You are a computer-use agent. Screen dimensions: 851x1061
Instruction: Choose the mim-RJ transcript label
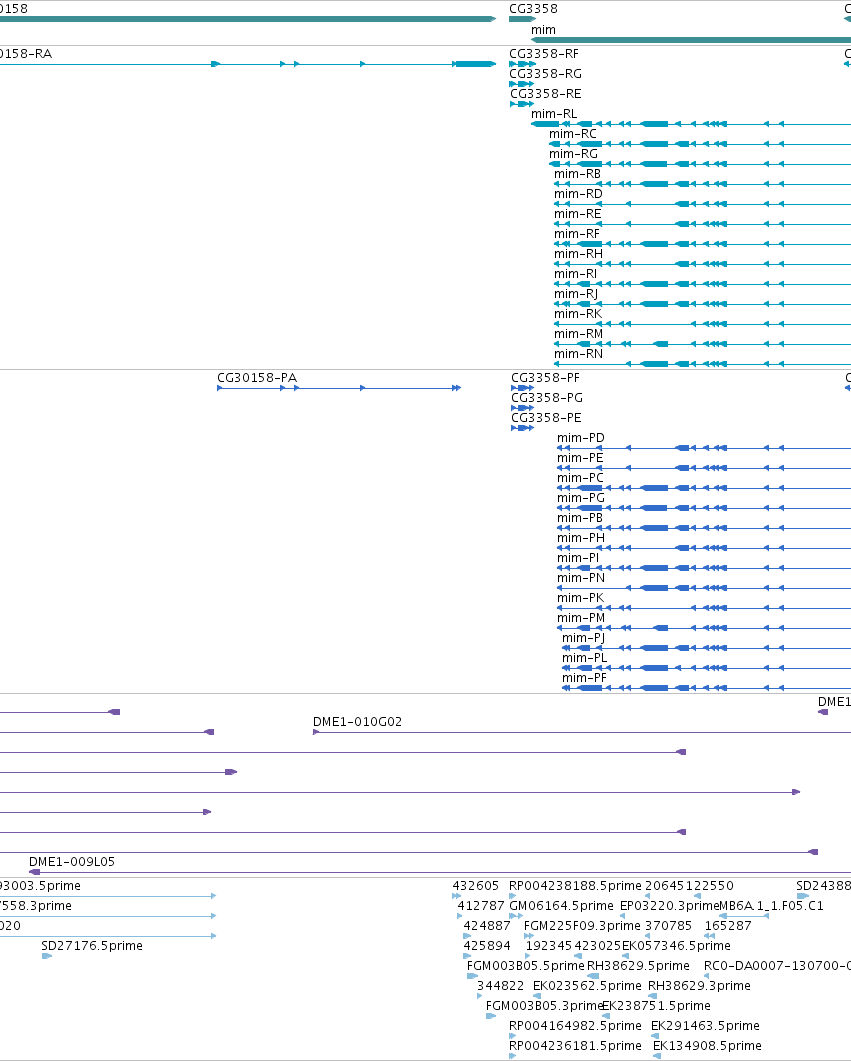click(576, 294)
